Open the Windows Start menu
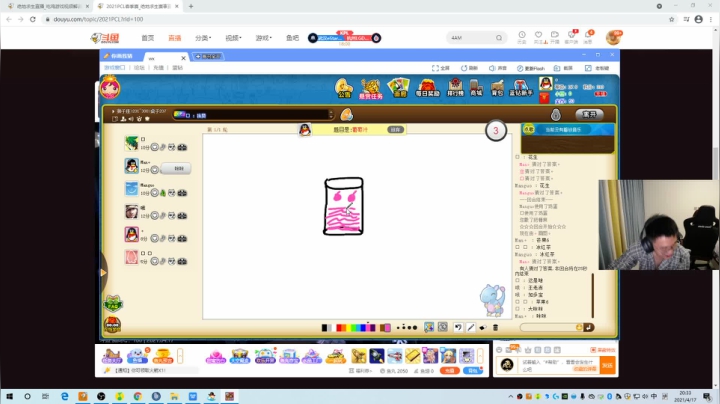 [x=9, y=396]
